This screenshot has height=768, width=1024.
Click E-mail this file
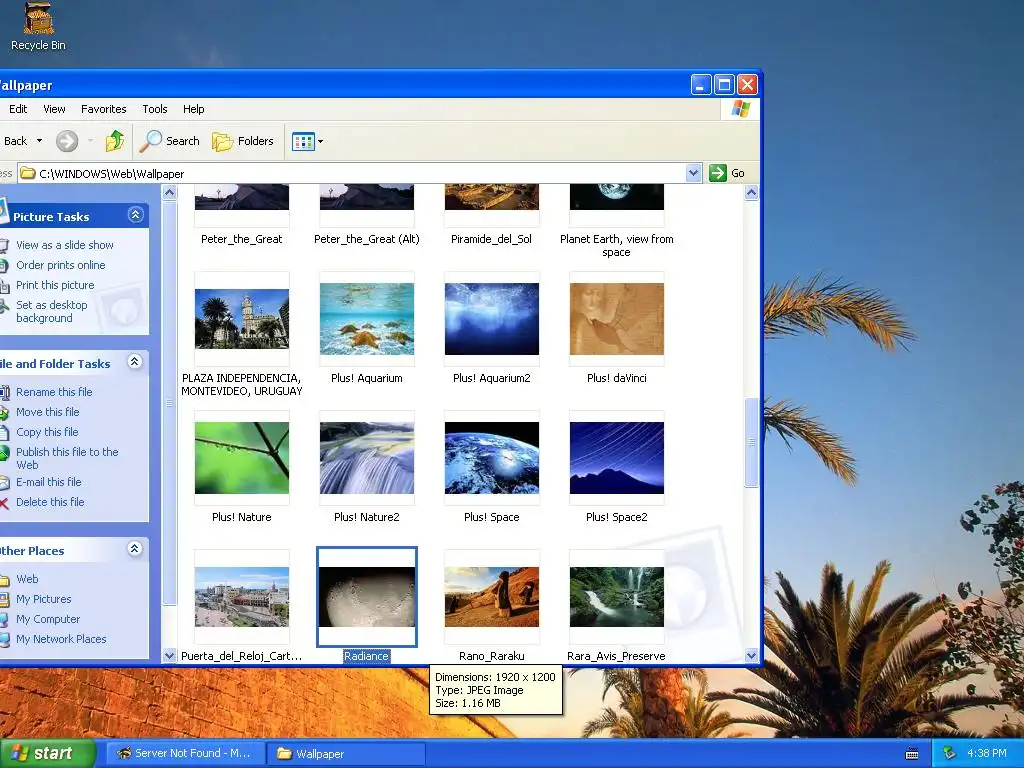click(x=49, y=482)
